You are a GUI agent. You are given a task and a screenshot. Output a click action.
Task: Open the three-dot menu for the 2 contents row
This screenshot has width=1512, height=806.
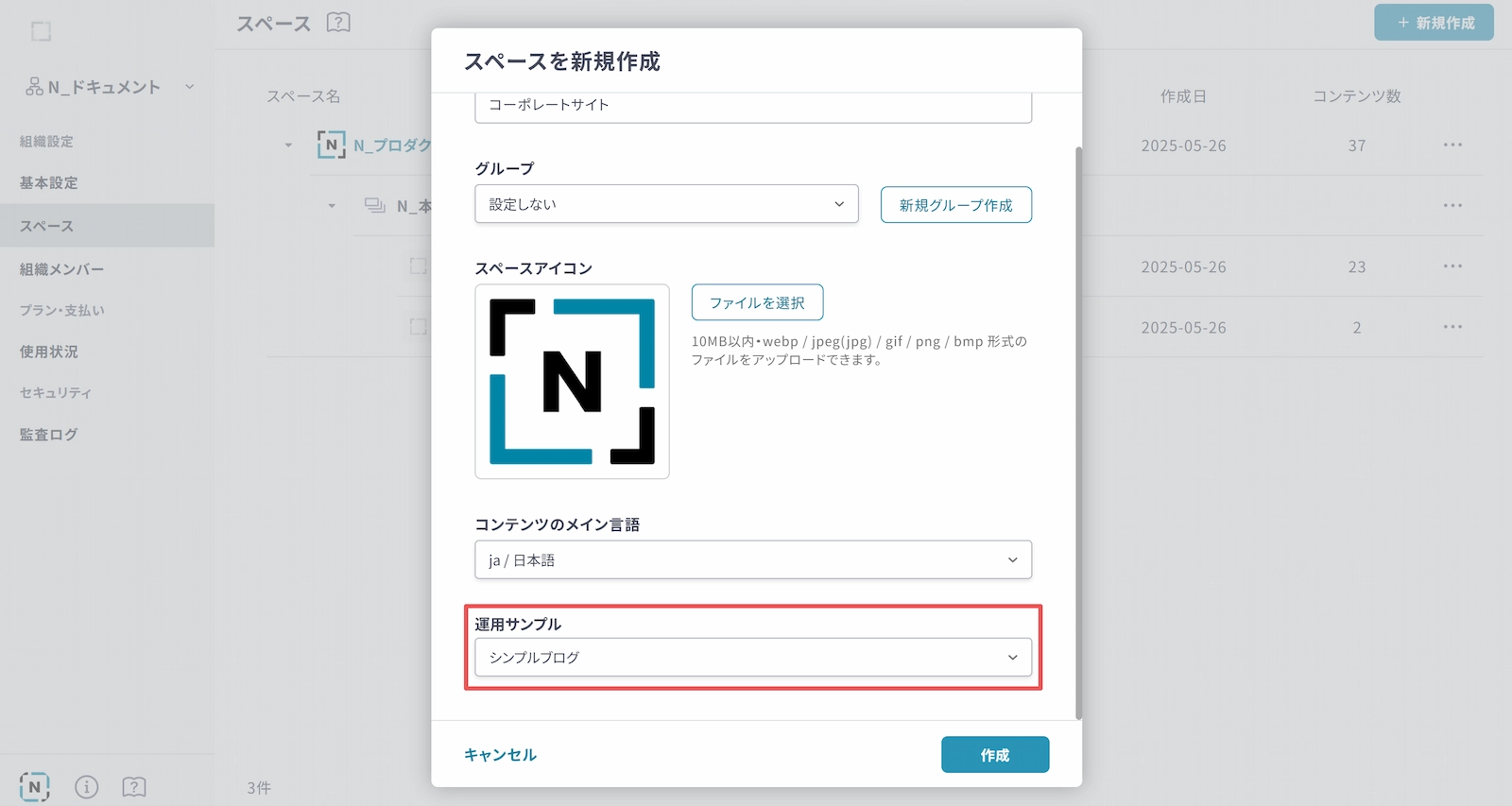click(1452, 327)
